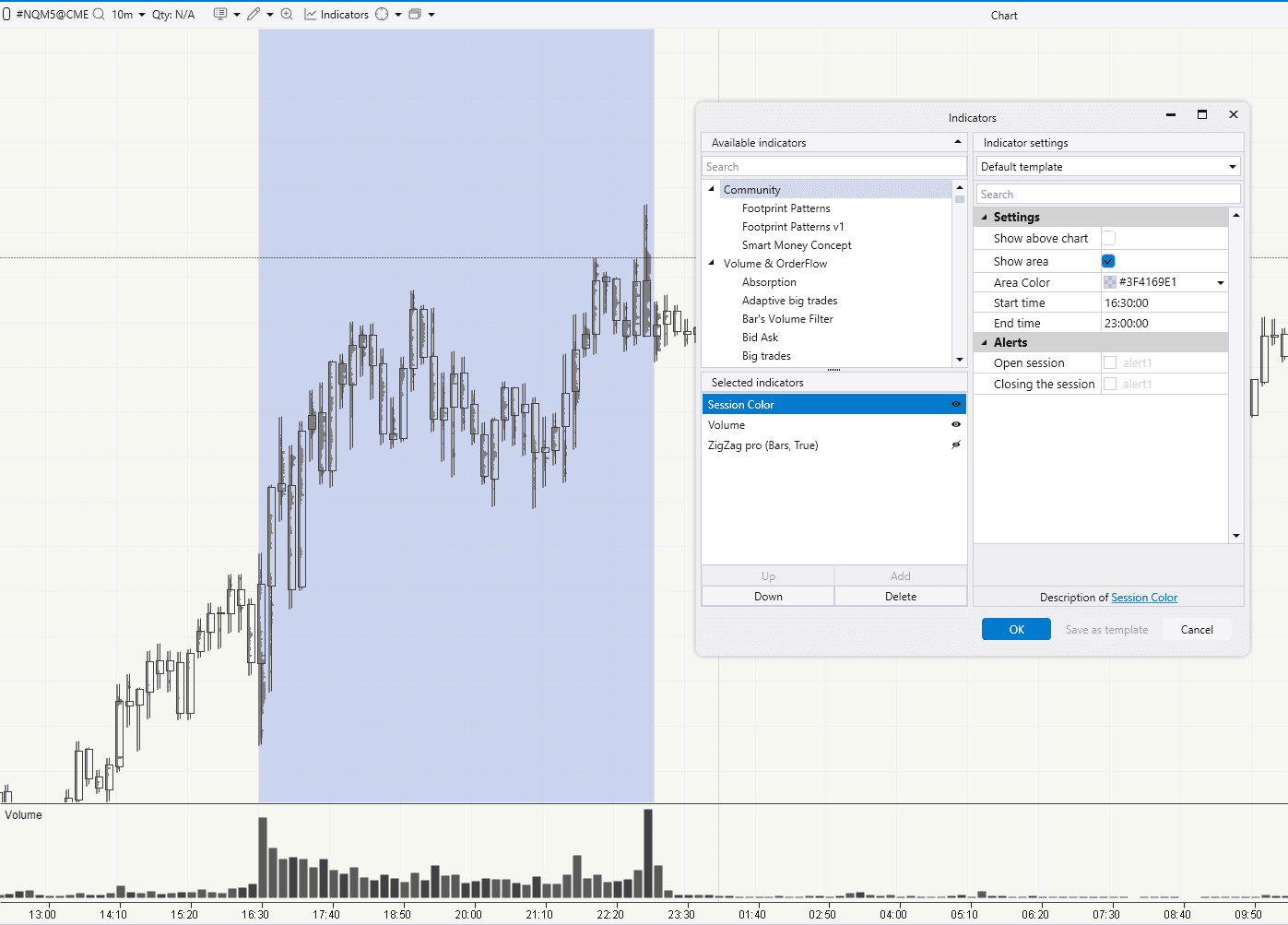The height and width of the screenshot is (925, 1288).
Task: Click the chart layout icon in the toolbar
Action: (x=414, y=14)
